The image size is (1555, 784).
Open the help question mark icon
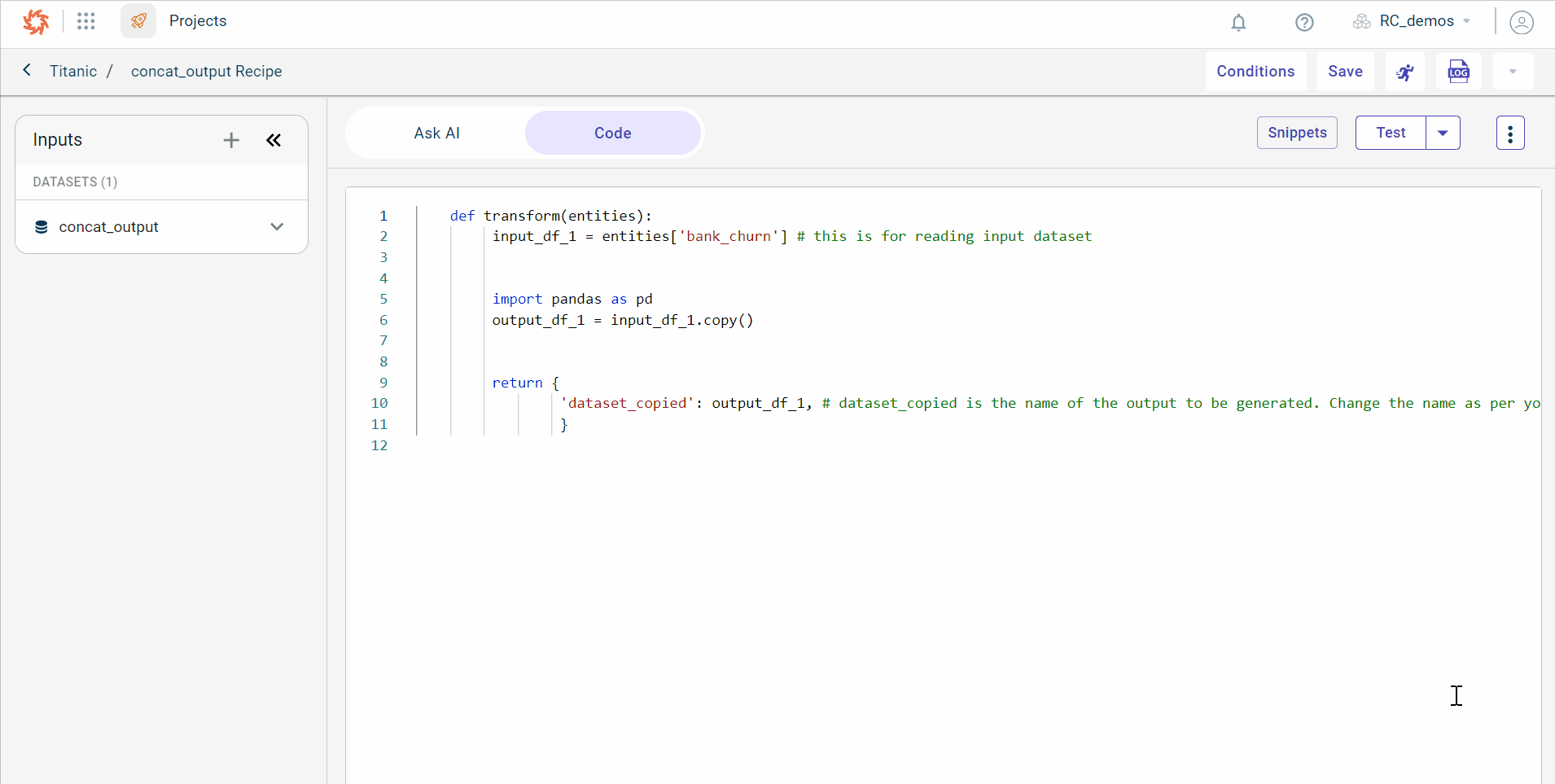pos(1303,23)
